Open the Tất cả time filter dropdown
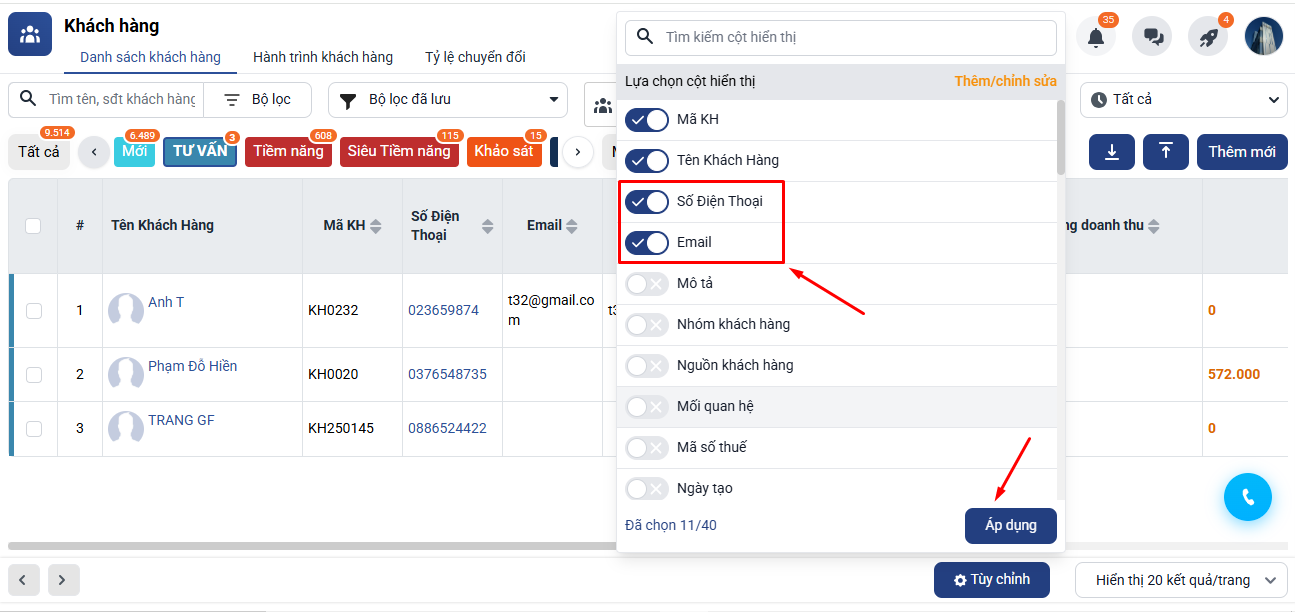The height and width of the screenshot is (612, 1295). [1183, 100]
